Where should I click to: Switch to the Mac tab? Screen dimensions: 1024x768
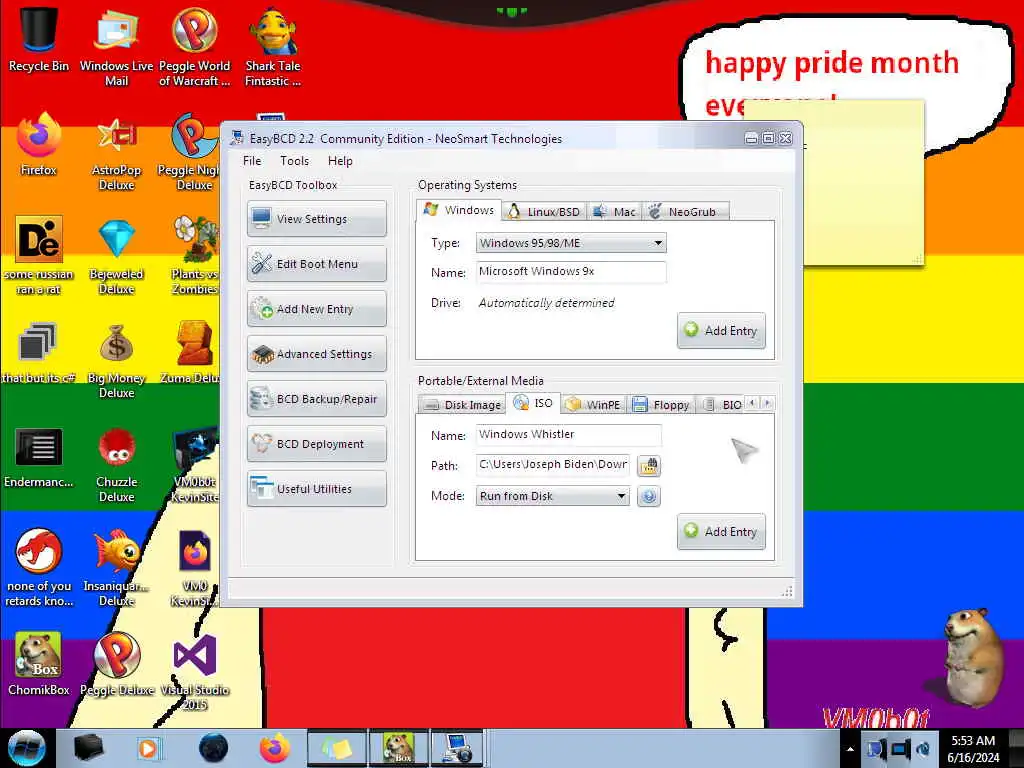coord(615,212)
